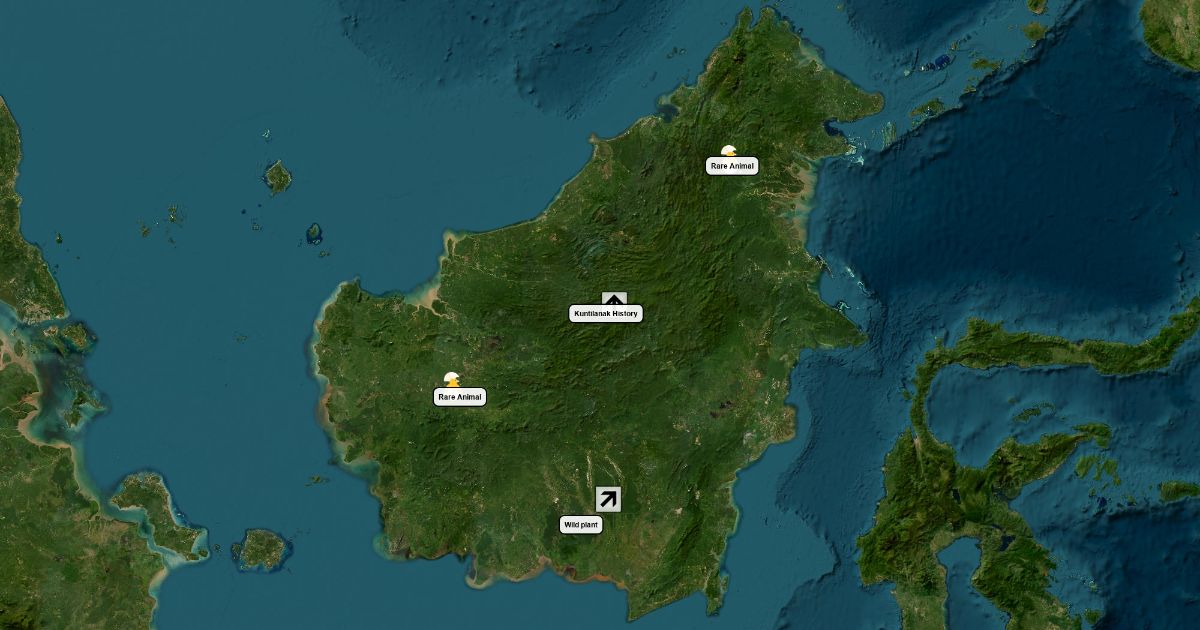Click the western Rare Animal label

click(x=460, y=397)
